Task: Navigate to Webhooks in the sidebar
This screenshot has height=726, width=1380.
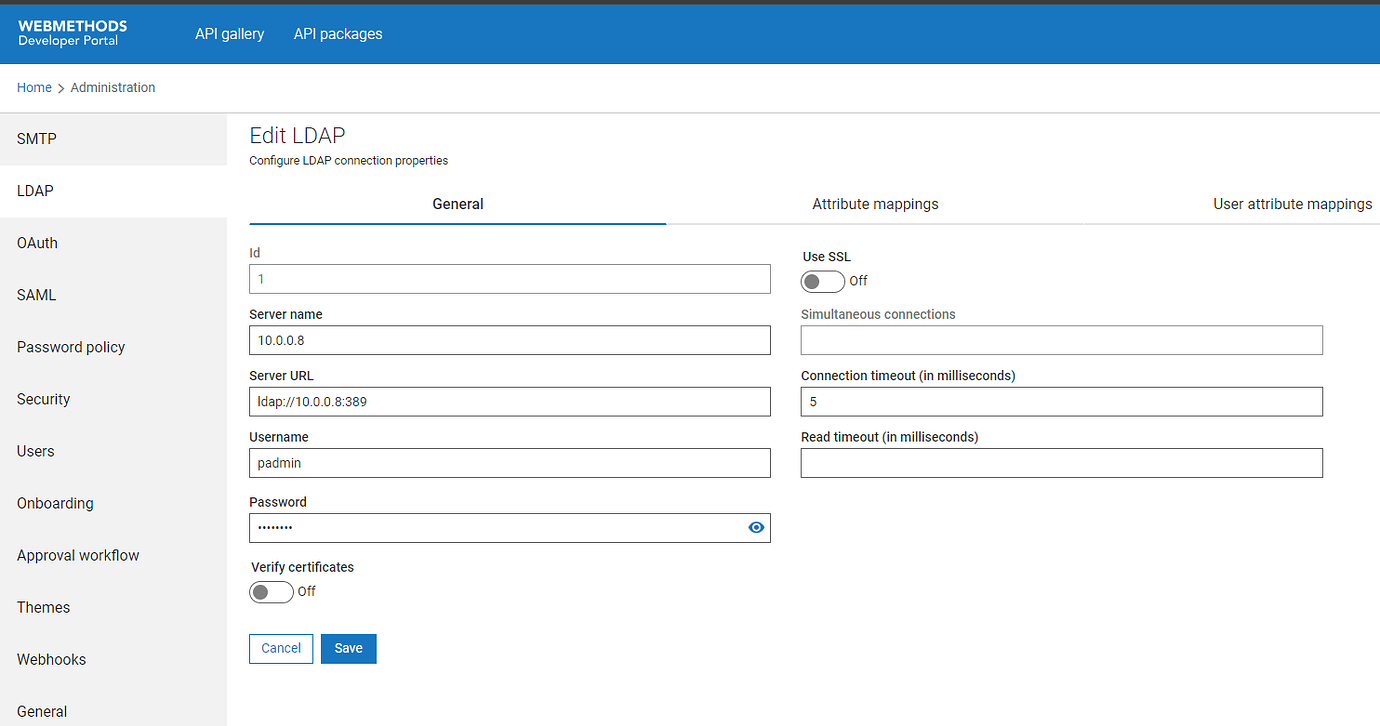Action: tap(51, 659)
